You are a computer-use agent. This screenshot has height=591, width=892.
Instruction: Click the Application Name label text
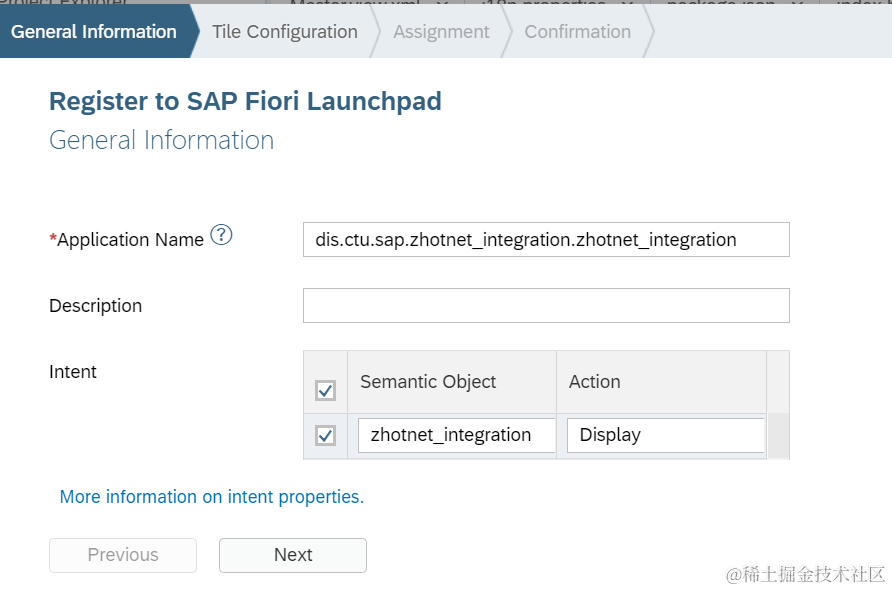[x=130, y=240]
